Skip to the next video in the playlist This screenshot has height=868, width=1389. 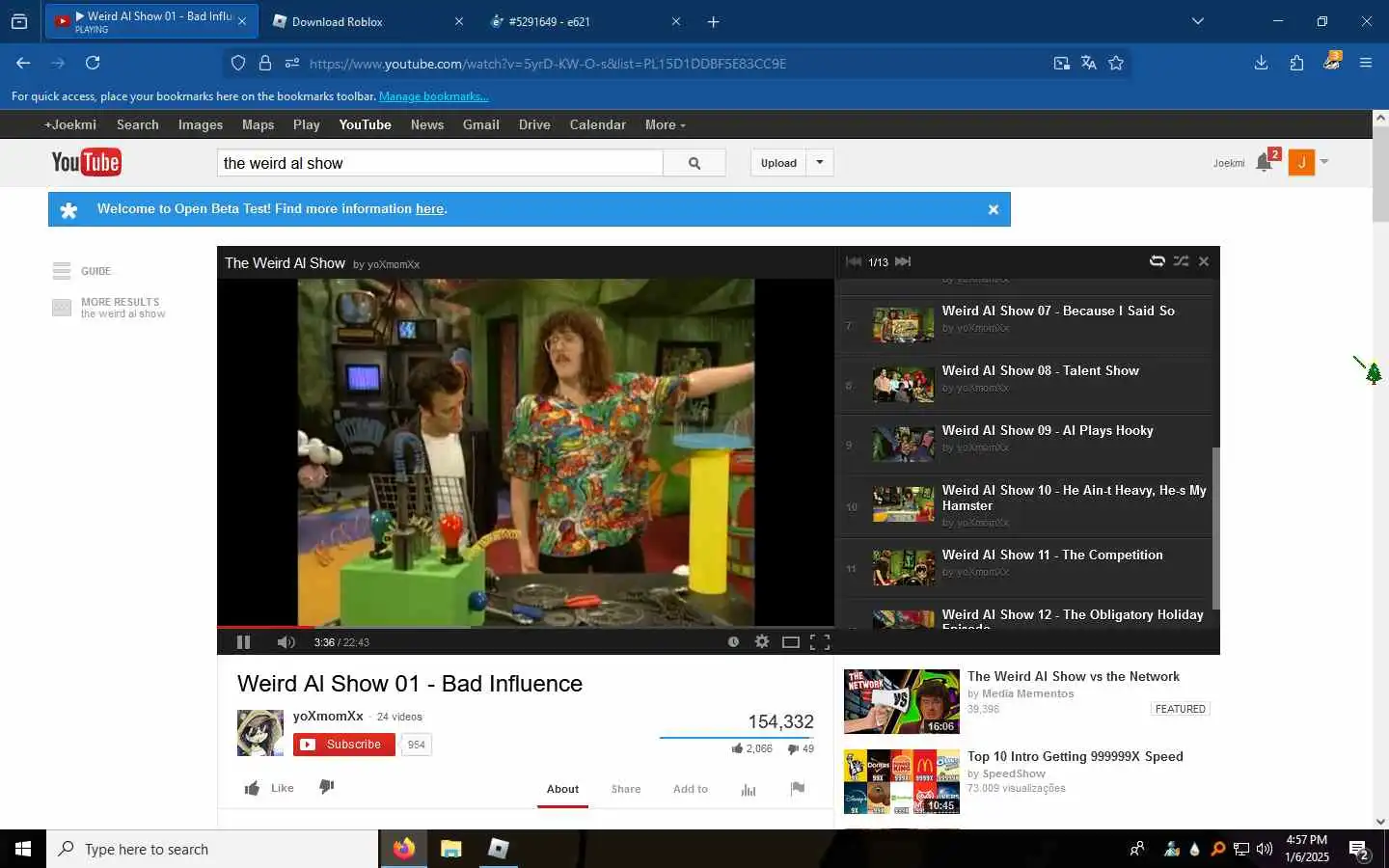[x=903, y=261]
